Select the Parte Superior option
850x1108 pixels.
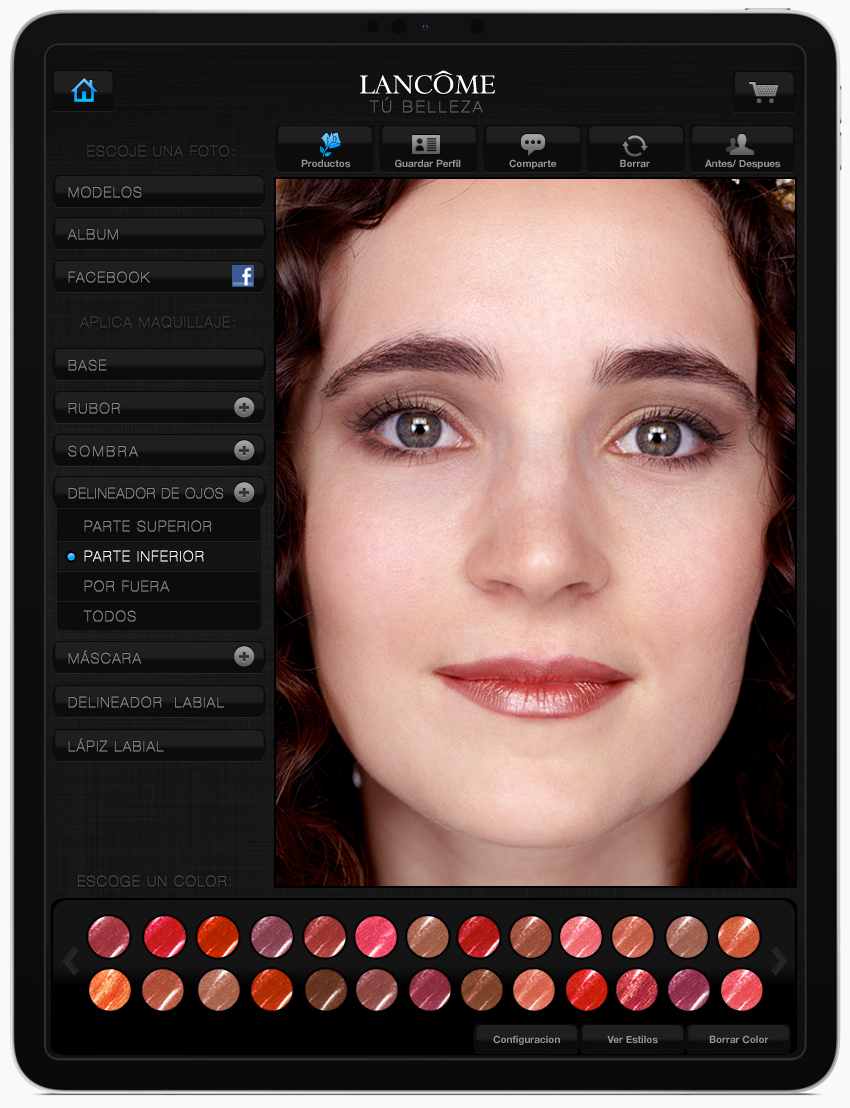tap(147, 526)
